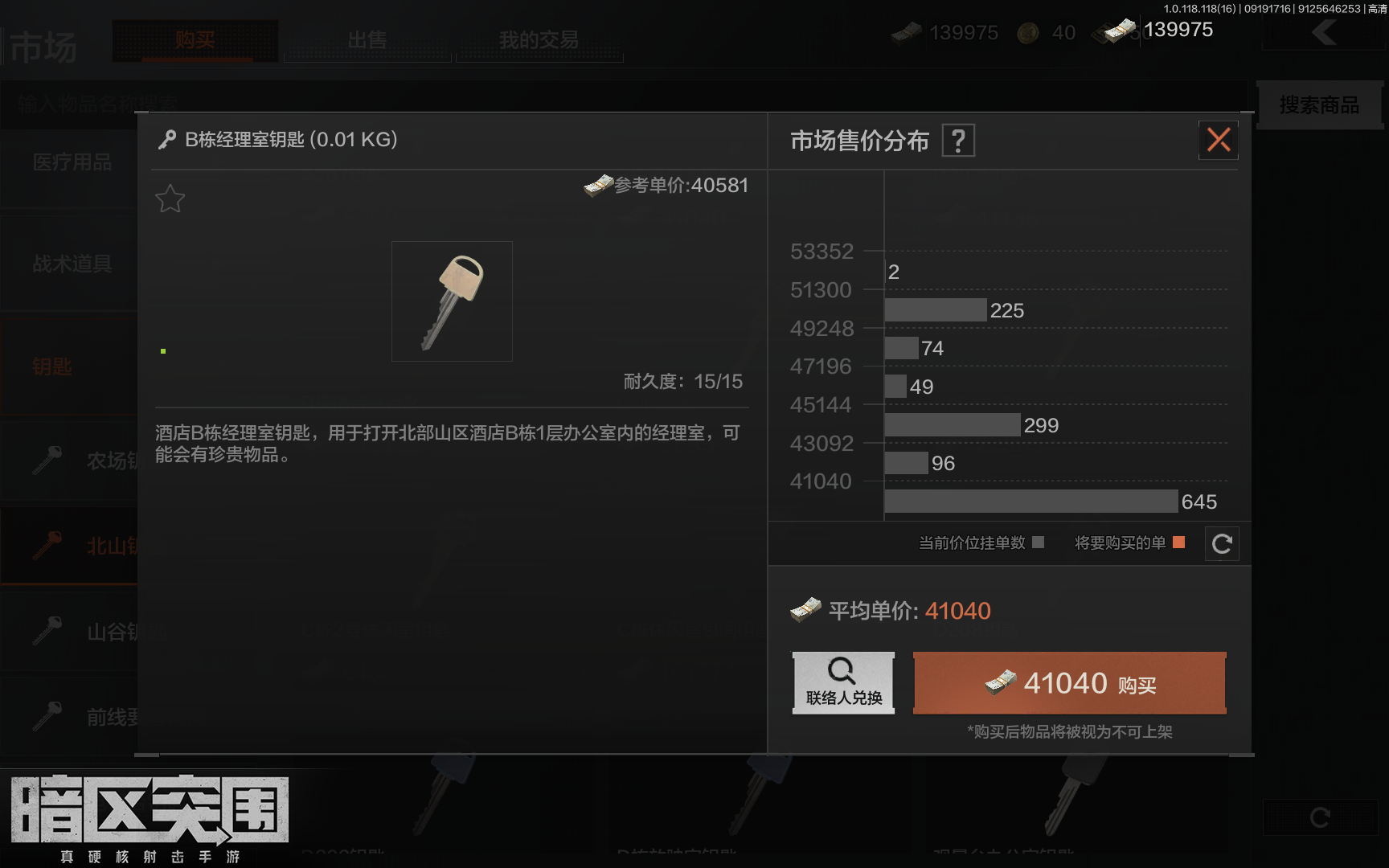Open the price distribution help question mark
The height and width of the screenshot is (868, 1389).
[x=958, y=141]
